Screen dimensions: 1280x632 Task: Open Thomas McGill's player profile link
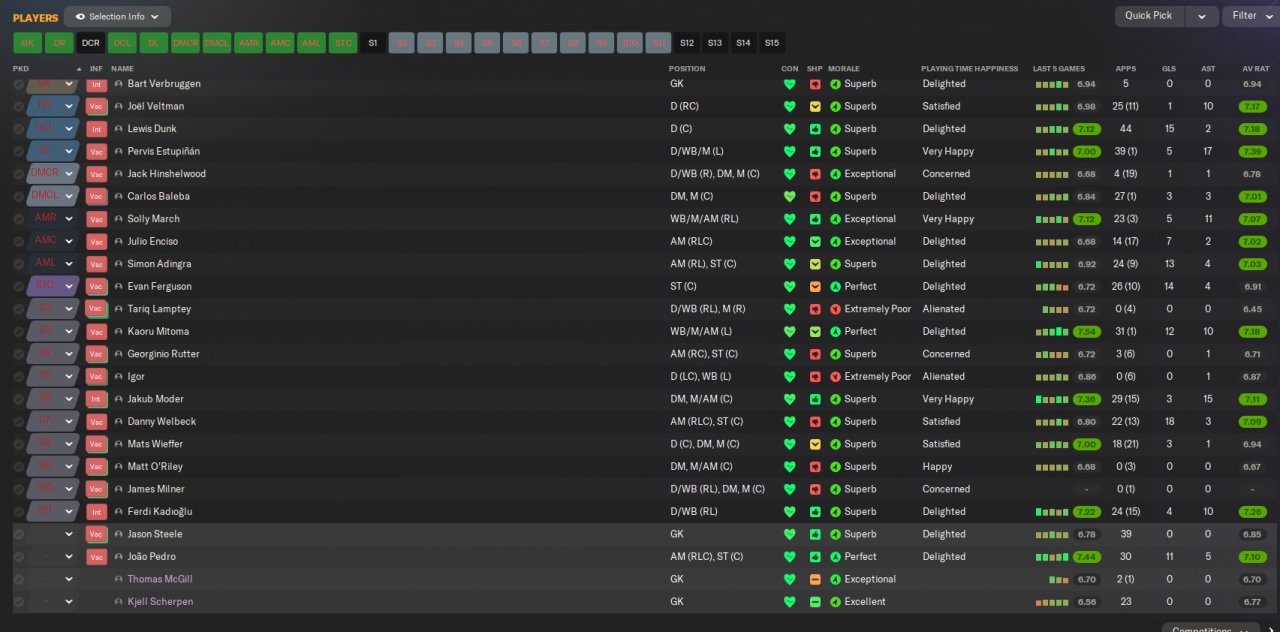click(x=160, y=579)
